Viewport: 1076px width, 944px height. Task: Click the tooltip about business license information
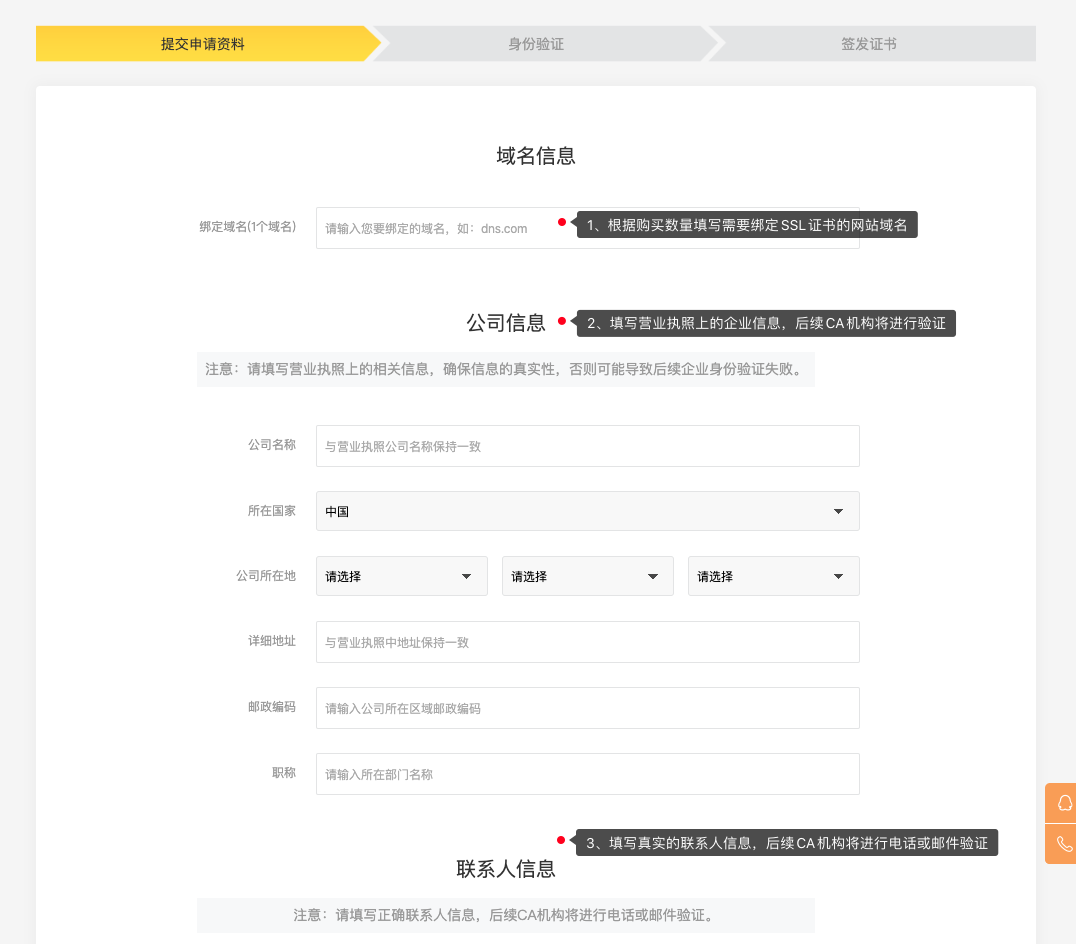coord(766,323)
